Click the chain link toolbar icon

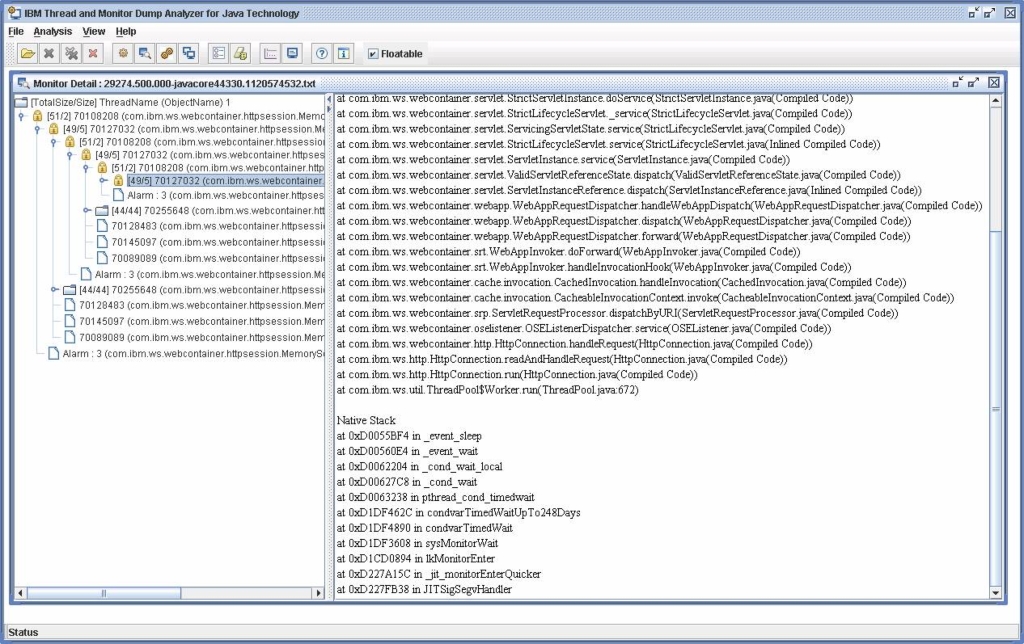167,54
